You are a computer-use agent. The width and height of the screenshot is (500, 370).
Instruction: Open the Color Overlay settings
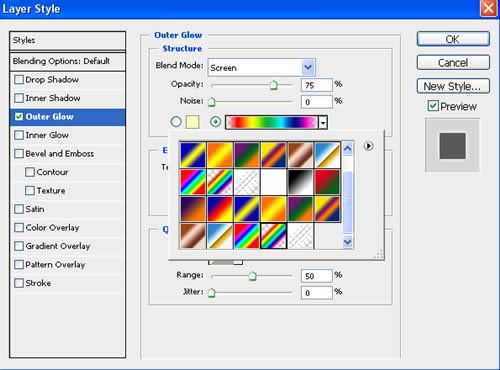point(52,228)
